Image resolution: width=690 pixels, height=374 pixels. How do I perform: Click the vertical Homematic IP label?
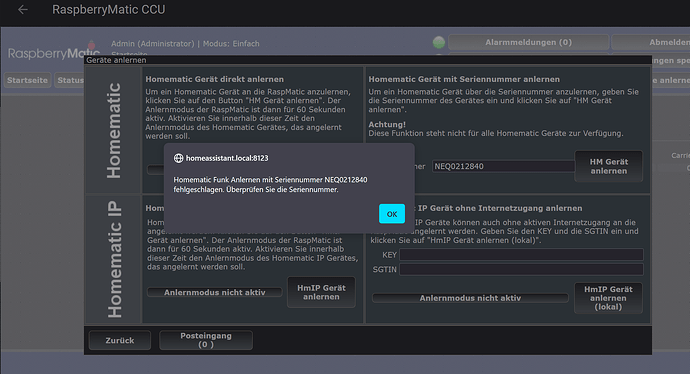tap(114, 259)
